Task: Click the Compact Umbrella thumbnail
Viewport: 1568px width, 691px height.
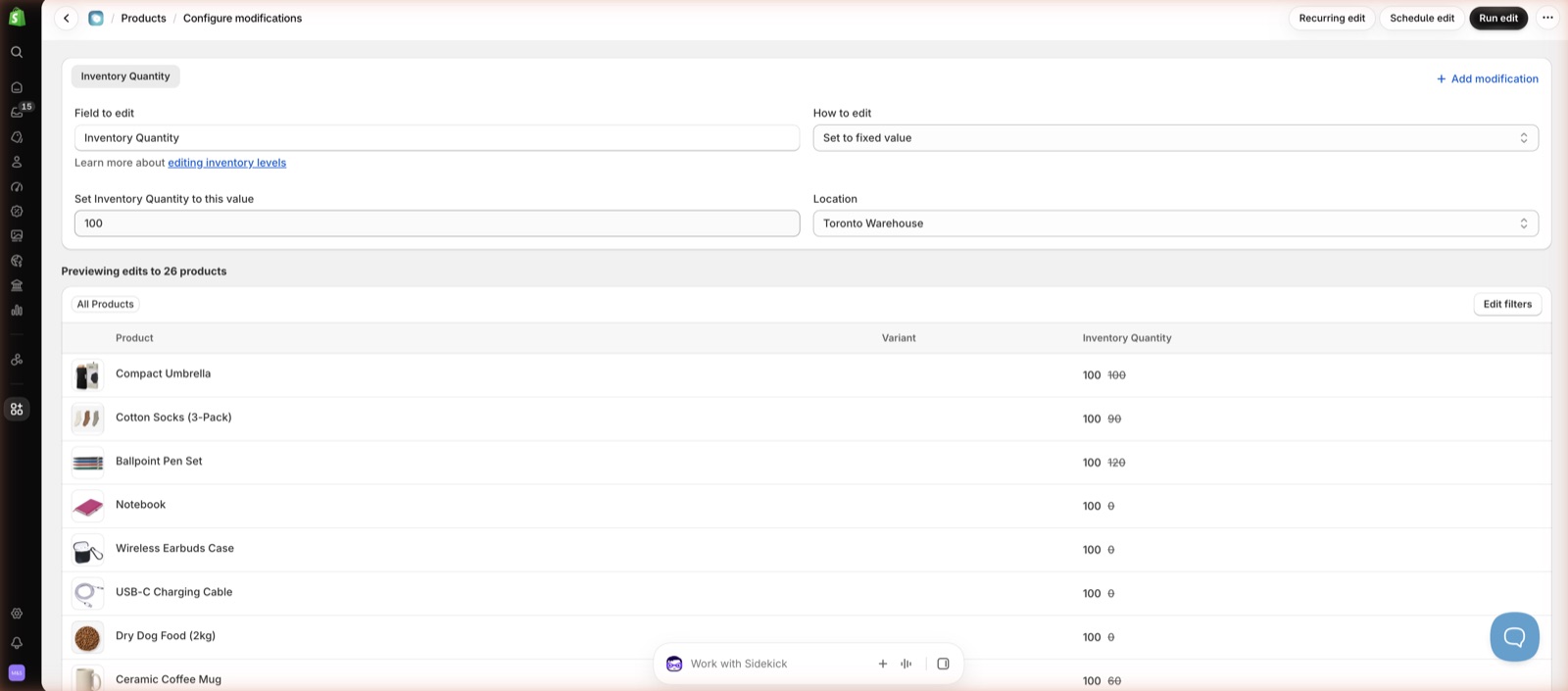Action: click(x=88, y=375)
